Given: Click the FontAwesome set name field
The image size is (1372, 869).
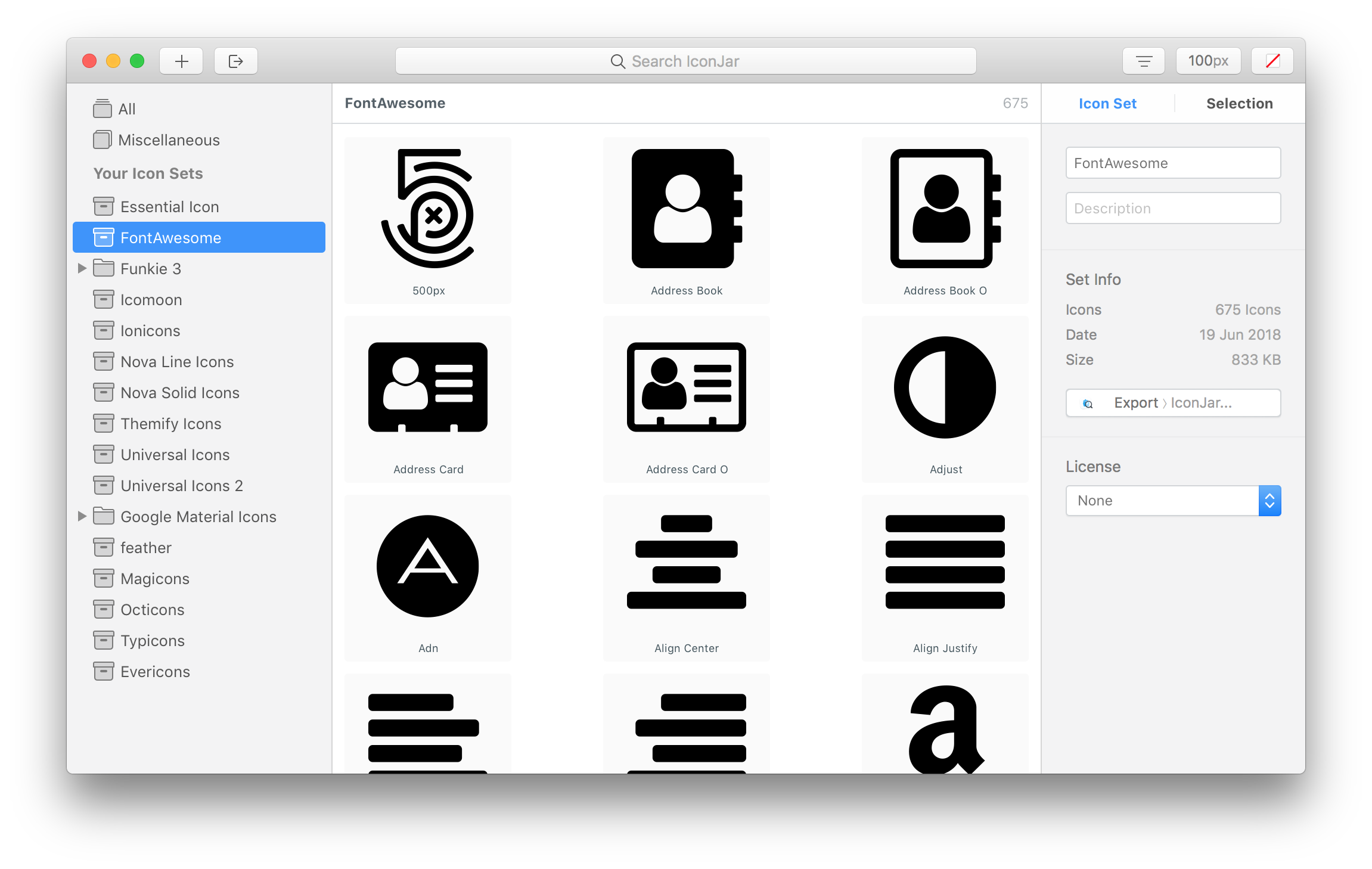Looking at the screenshot, I should point(1173,163).
